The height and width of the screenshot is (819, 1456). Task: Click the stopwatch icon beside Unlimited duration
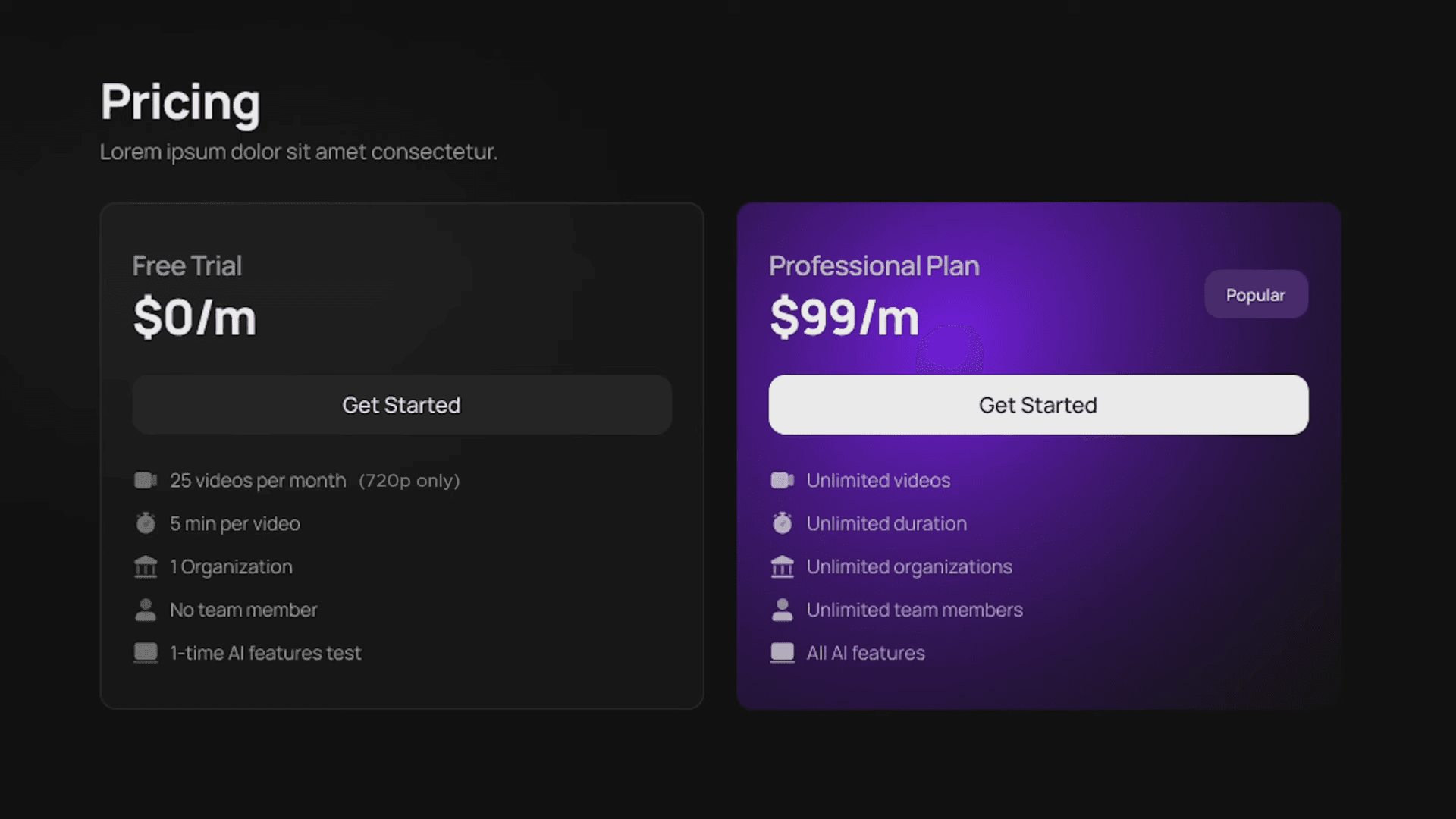[782, 523]
